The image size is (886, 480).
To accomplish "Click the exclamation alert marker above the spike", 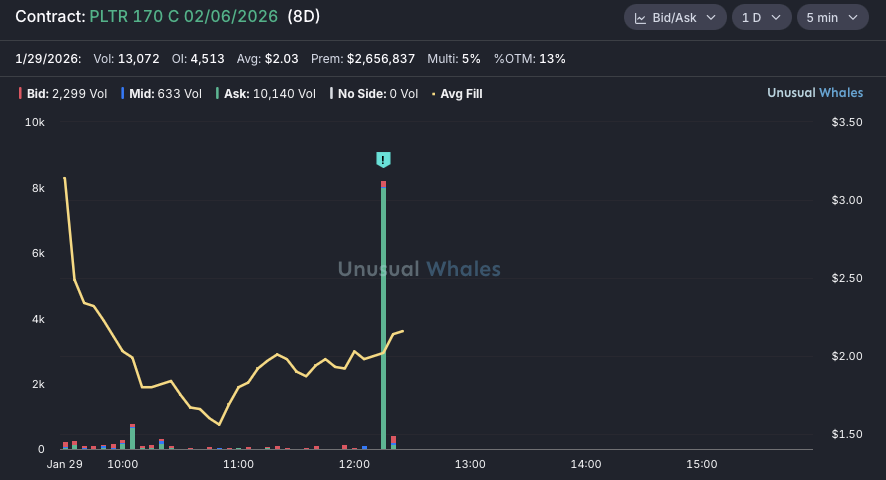I will point(383,159).
